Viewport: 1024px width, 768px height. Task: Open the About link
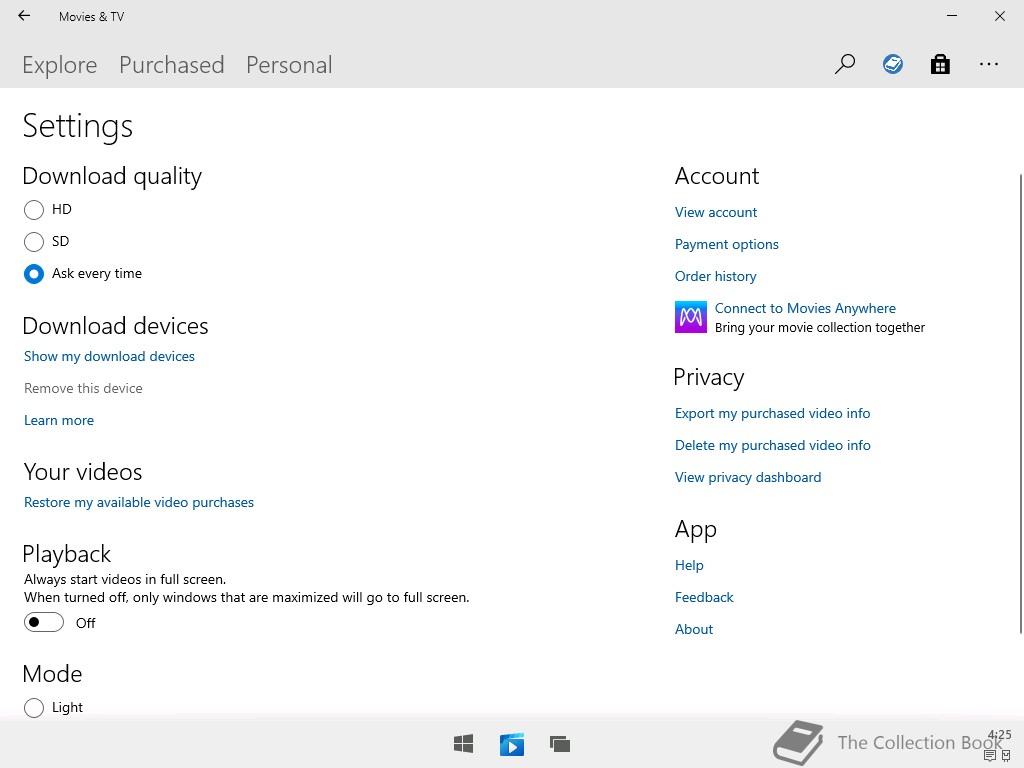click(x=694, y=629)
